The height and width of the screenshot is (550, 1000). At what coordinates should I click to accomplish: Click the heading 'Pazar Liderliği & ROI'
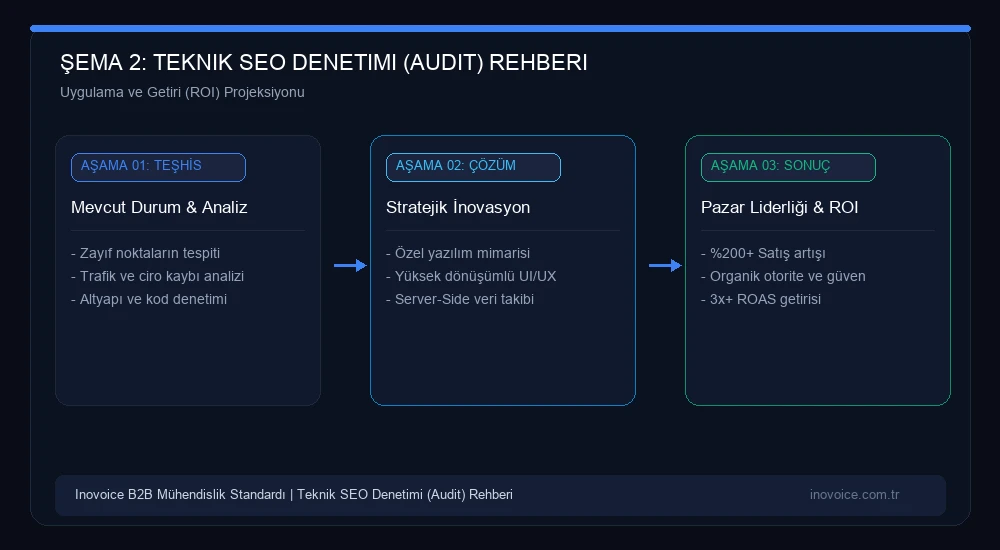click(779, 207)
